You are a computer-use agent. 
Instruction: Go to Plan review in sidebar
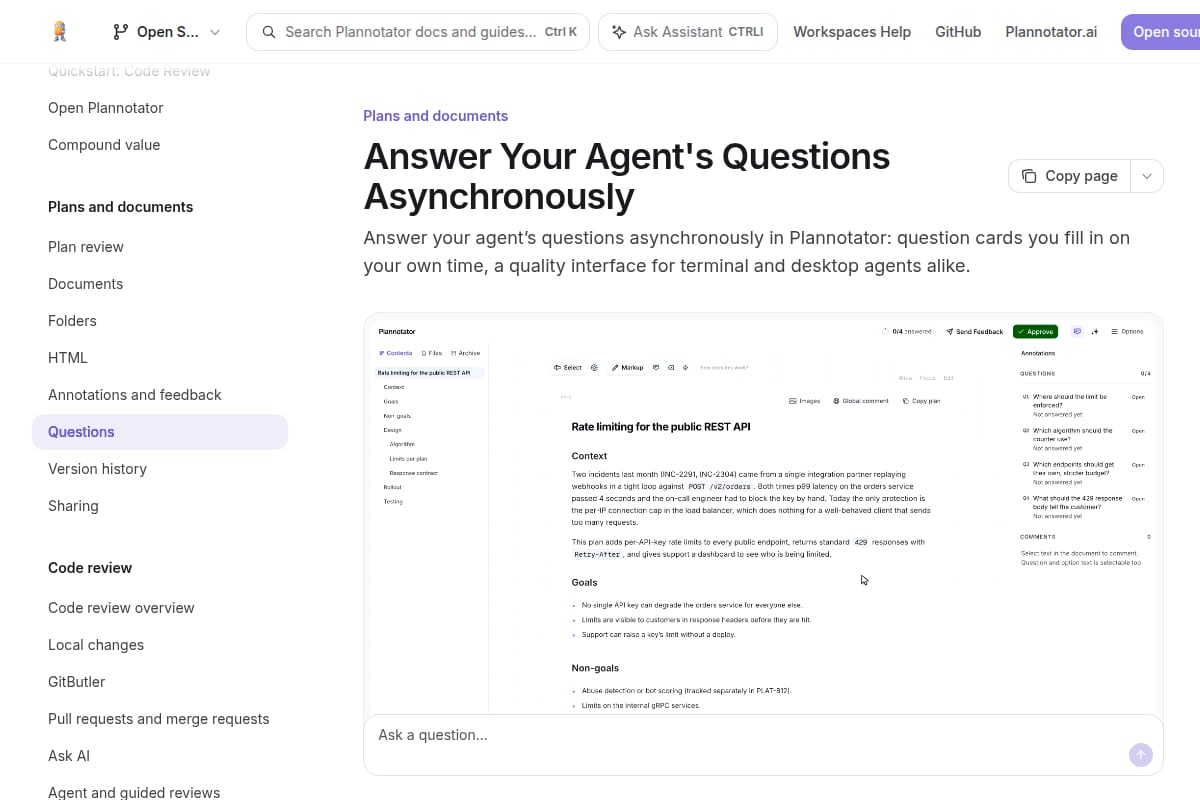[x=86, y=247]
